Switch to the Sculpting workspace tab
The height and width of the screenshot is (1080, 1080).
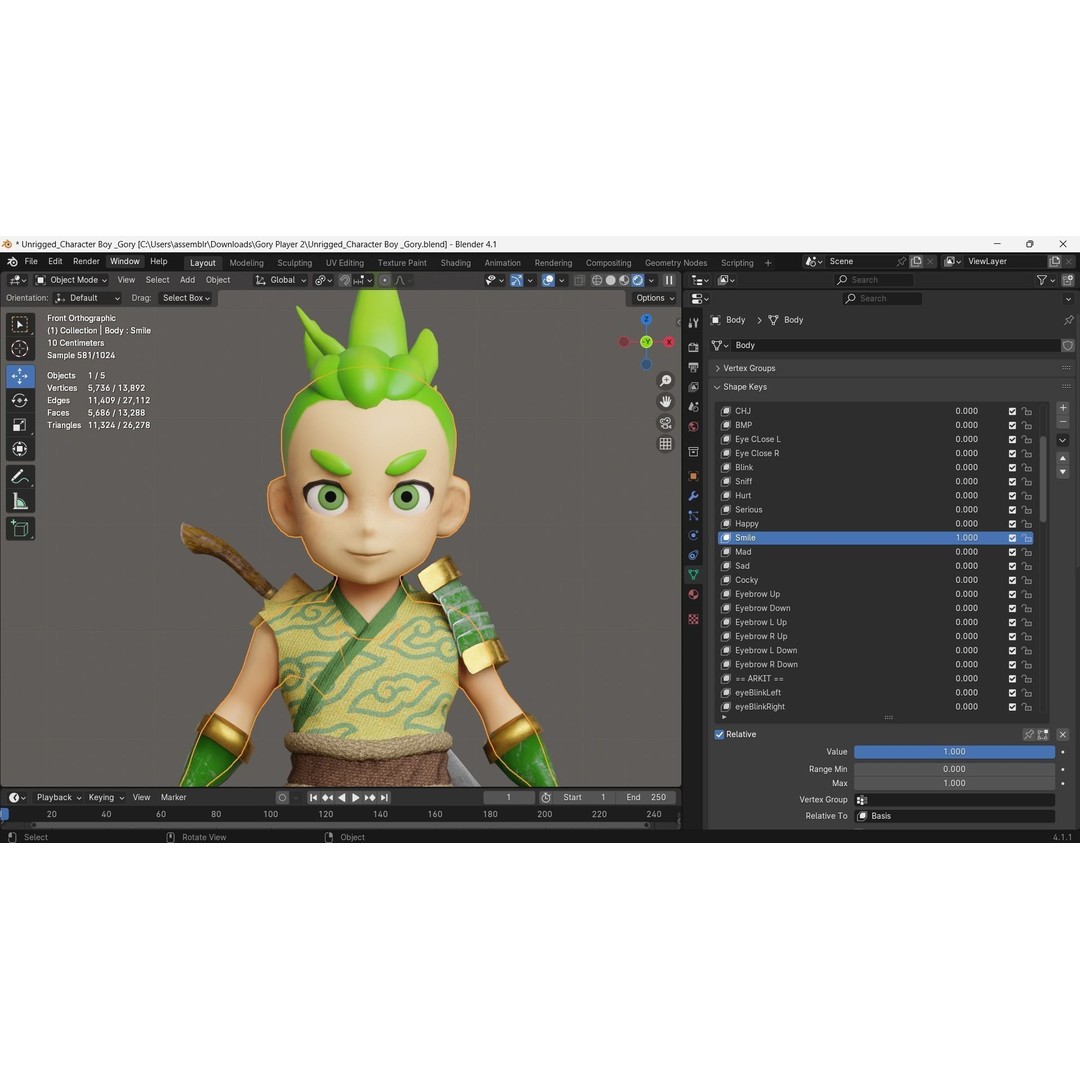pos(295,263)
